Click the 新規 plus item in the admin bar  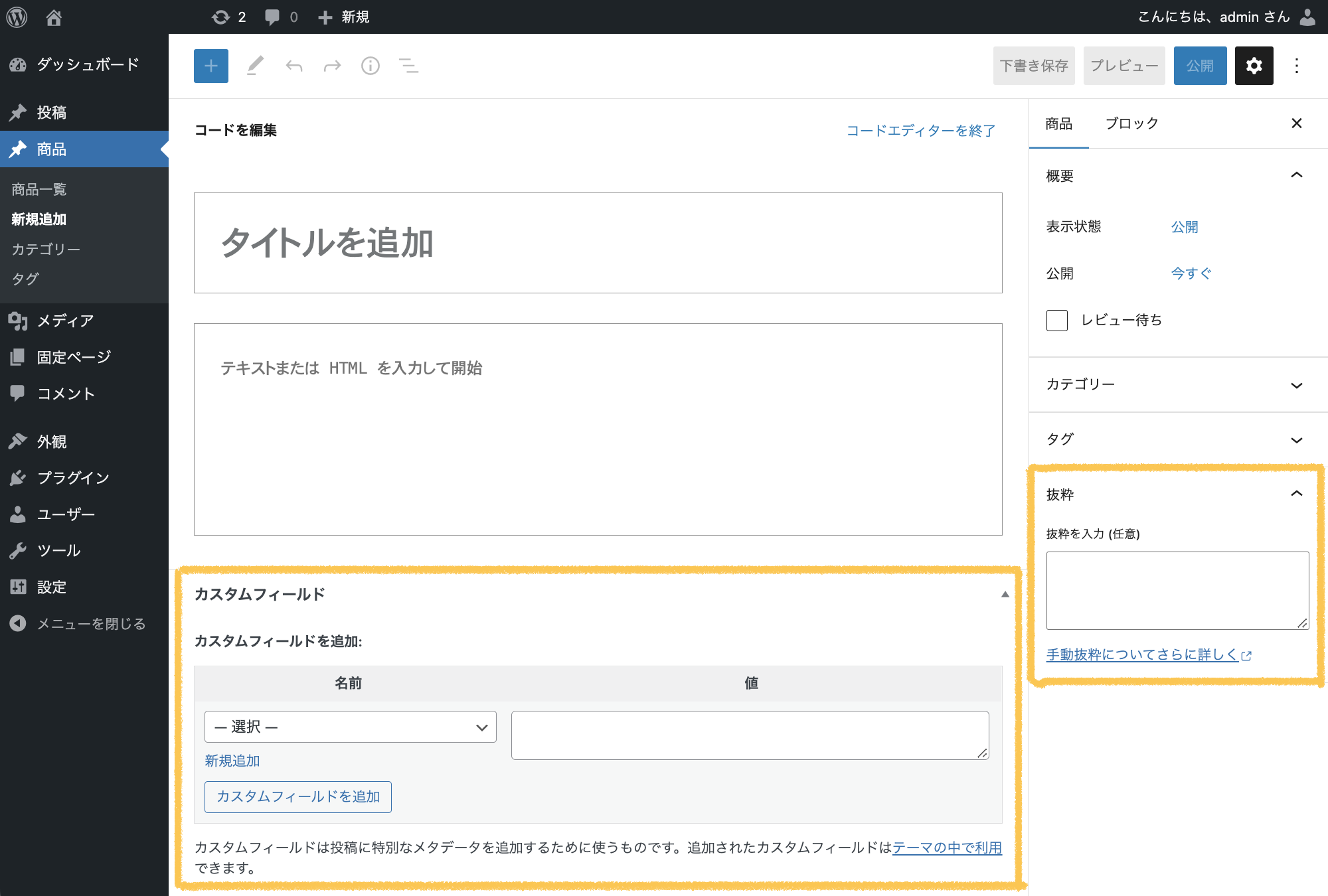coord(343,17)
